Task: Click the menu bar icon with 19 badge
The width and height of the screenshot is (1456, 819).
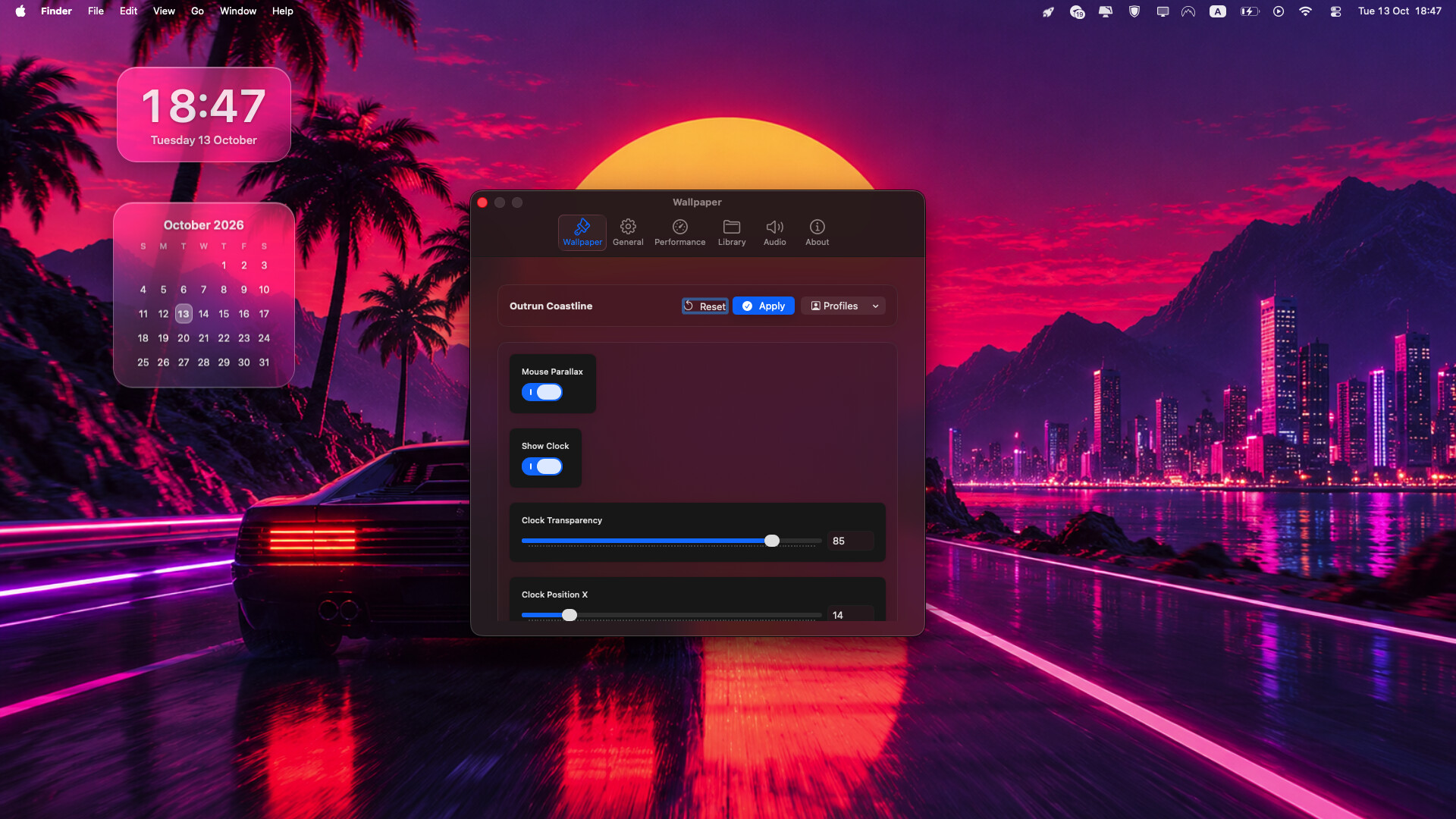Action: point(1077,11)
